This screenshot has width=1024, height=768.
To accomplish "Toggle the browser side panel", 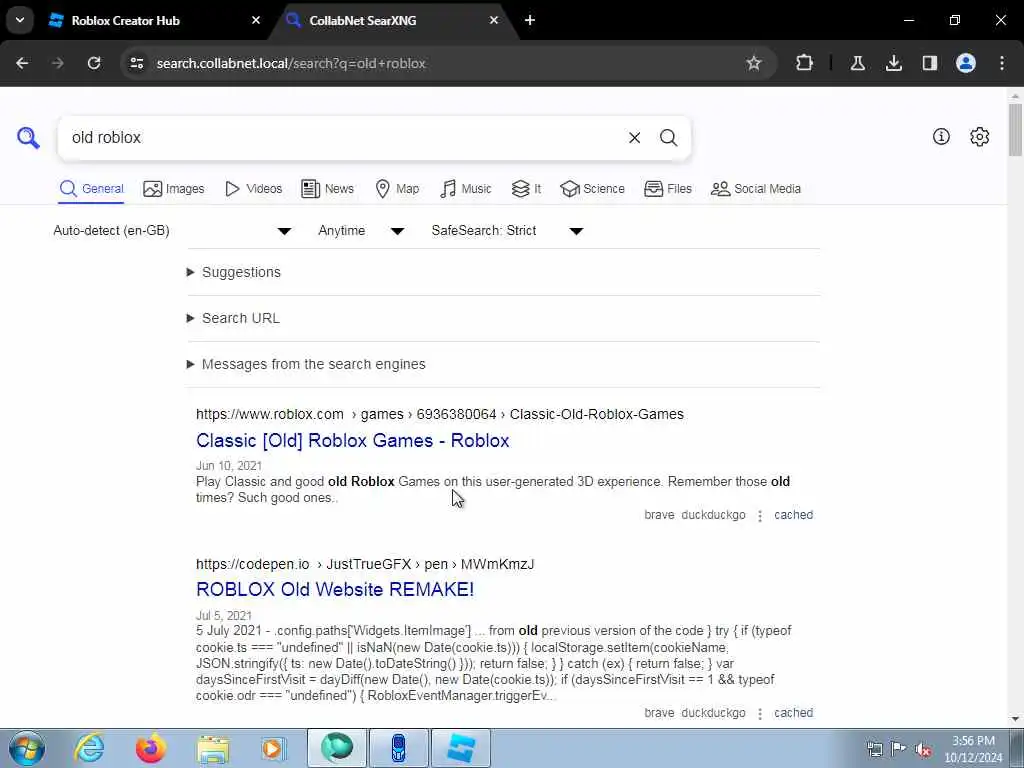I will 930,63.
